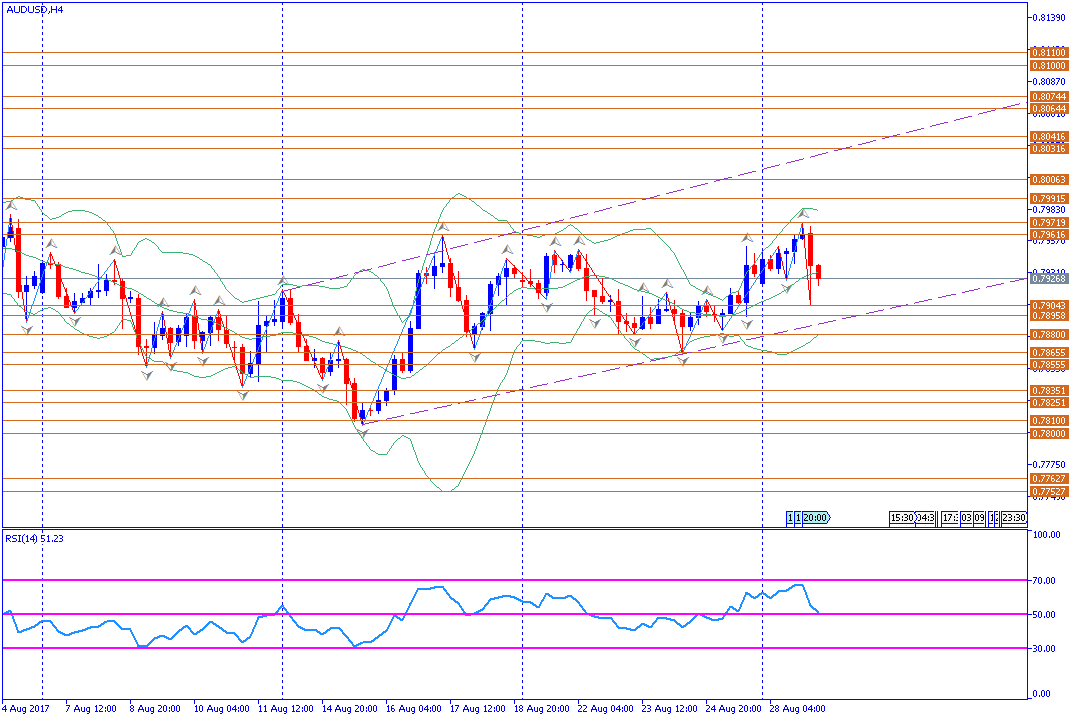Select the 0.77527 price level label
Viewport: 1080px width, 720px height.
pyautogui.click(x=1048, y=492)
